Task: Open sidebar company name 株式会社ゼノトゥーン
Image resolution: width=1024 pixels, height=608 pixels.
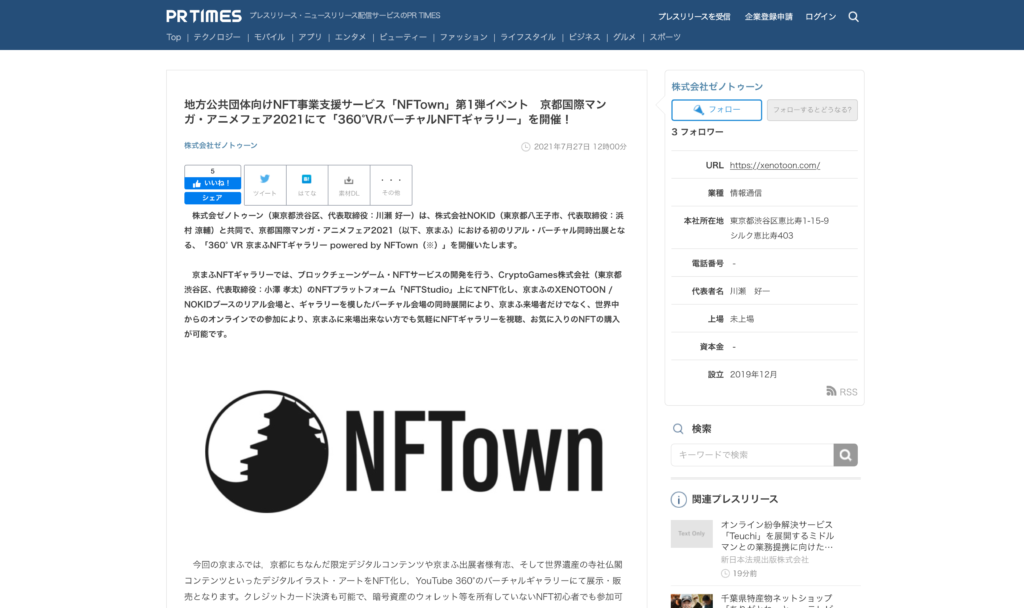Action: [717, 86]
